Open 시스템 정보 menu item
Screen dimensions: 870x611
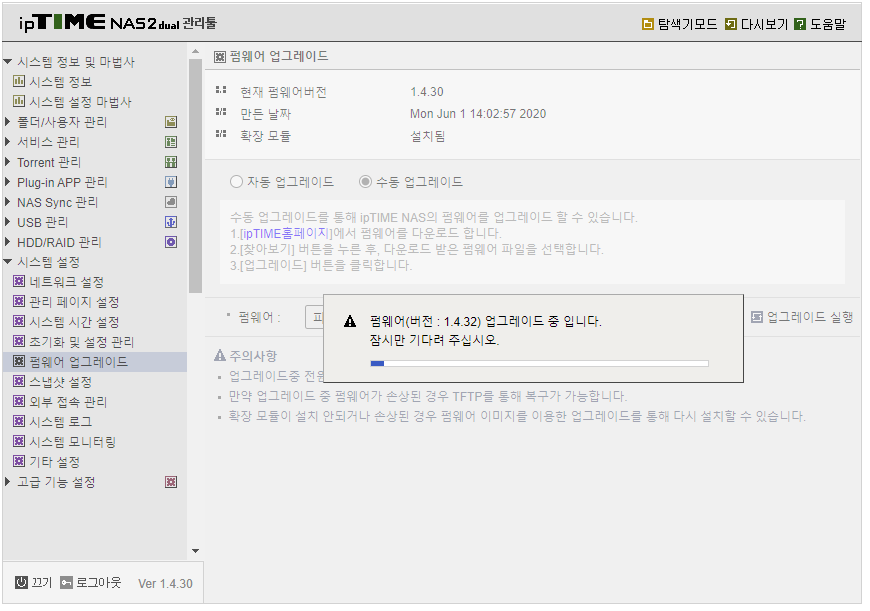(60, 82)
